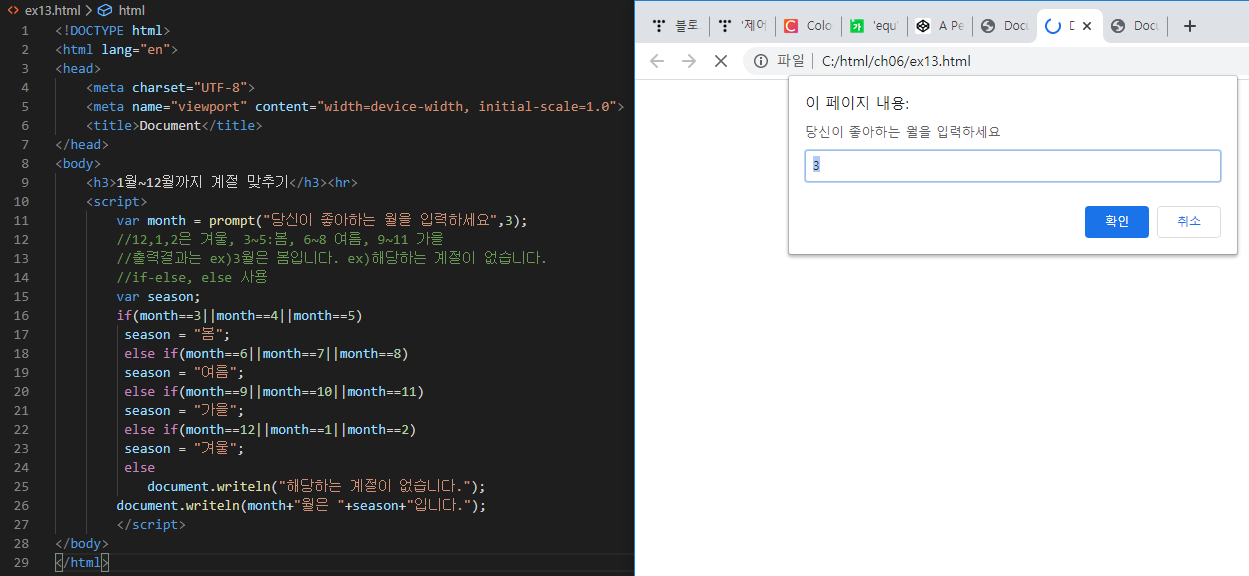Close the active loading browser tab
Viewport: 1249px width, 576px height.
click(1086, 26)
